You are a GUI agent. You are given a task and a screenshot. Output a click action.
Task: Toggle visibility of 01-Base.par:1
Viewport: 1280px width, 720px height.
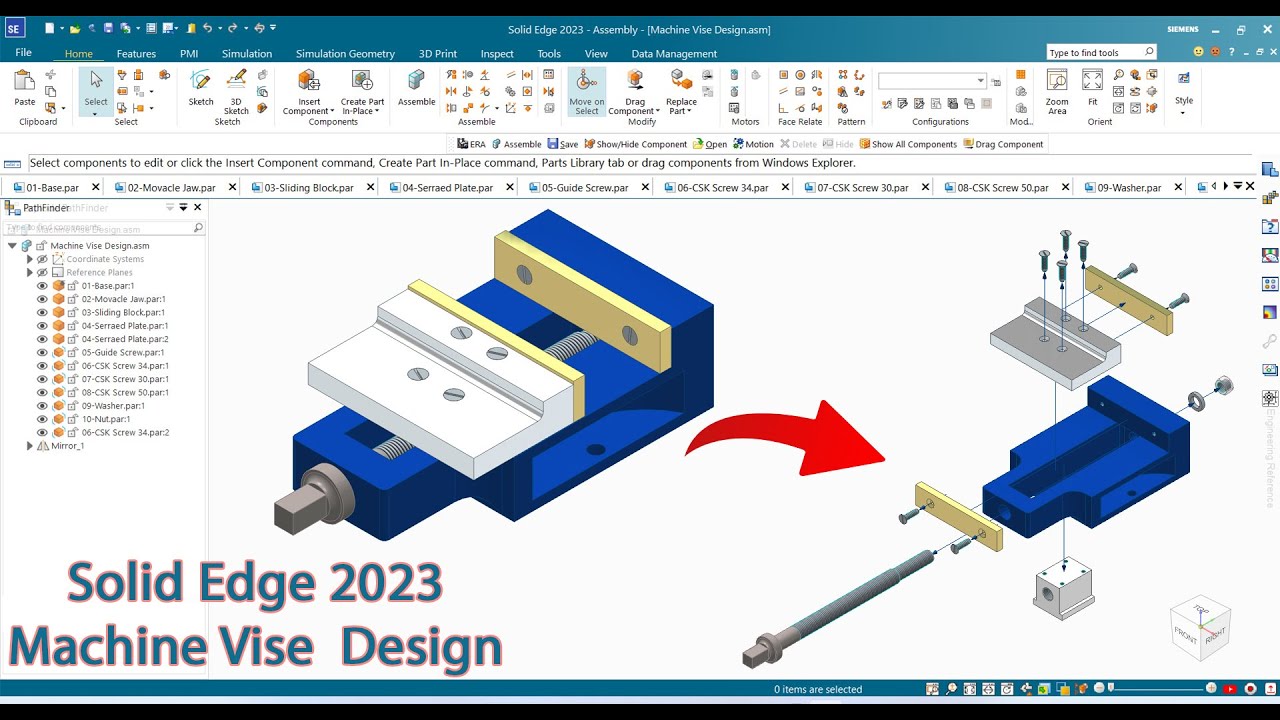click(42, 286)
